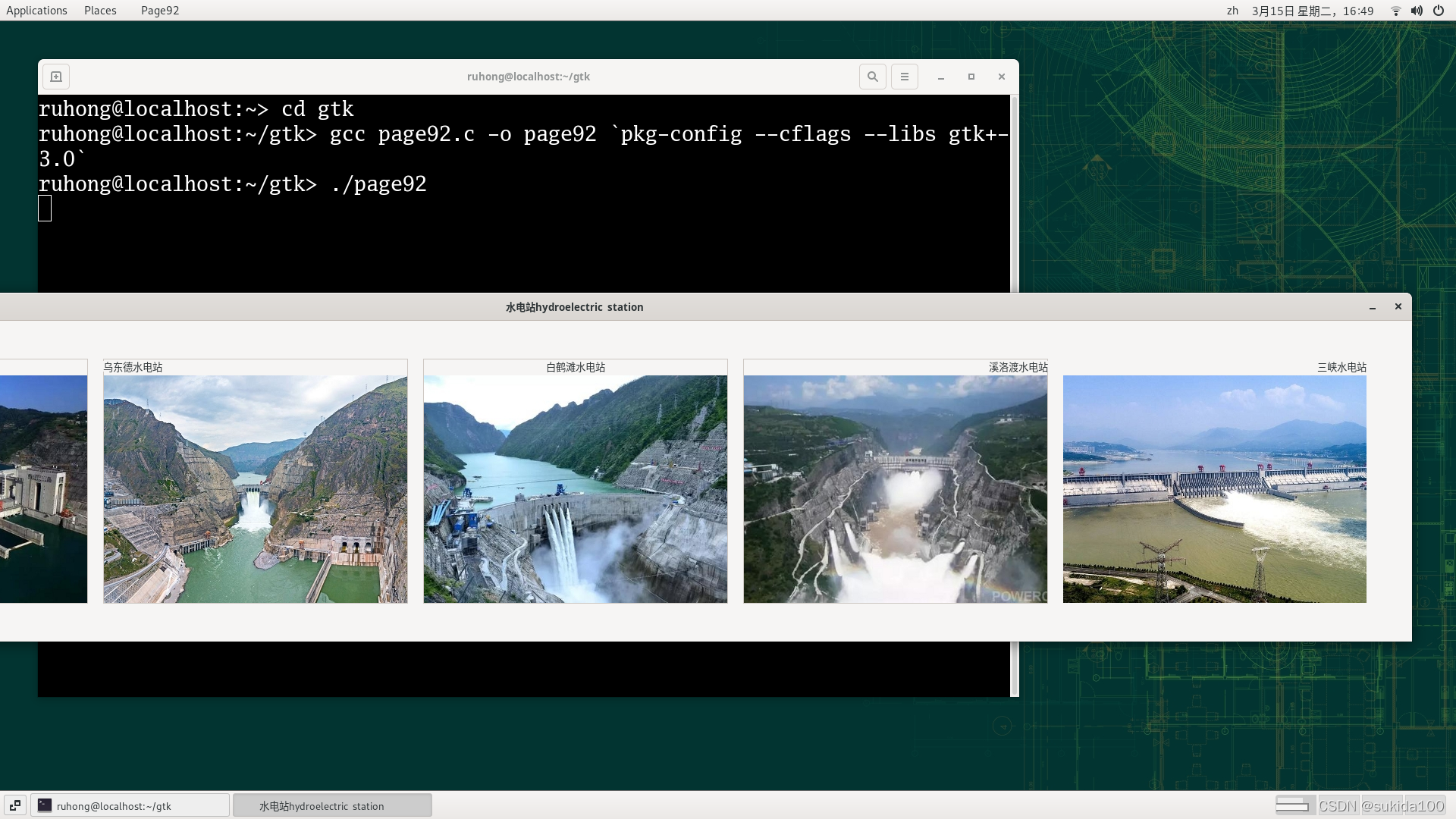Click the volume speaker icon
1456x819 pixels.
1417,11
